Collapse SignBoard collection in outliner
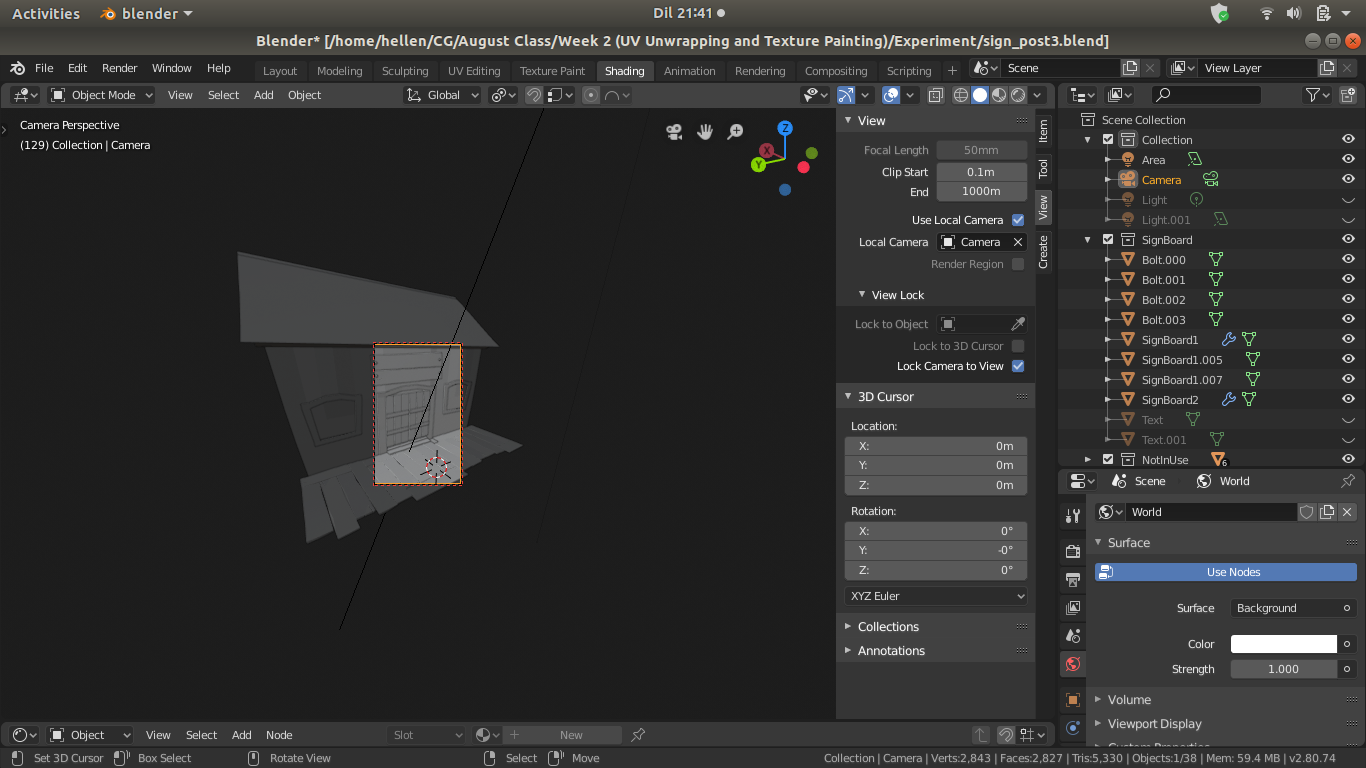Image resolution: width=1366 pixels, height=768 pixels. click(x=1088, y=240)
